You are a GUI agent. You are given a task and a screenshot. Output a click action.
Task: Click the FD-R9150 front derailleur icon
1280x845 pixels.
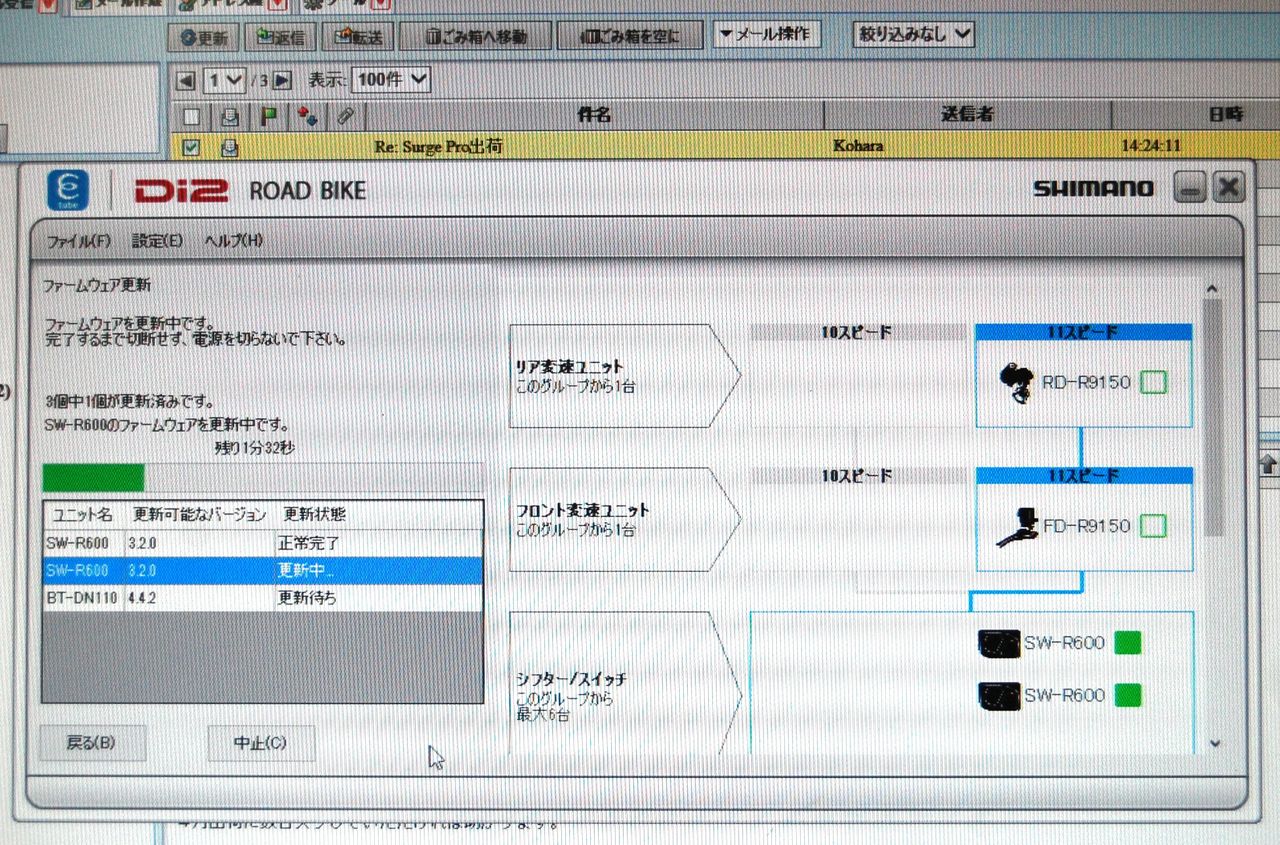click(1018, 528)
